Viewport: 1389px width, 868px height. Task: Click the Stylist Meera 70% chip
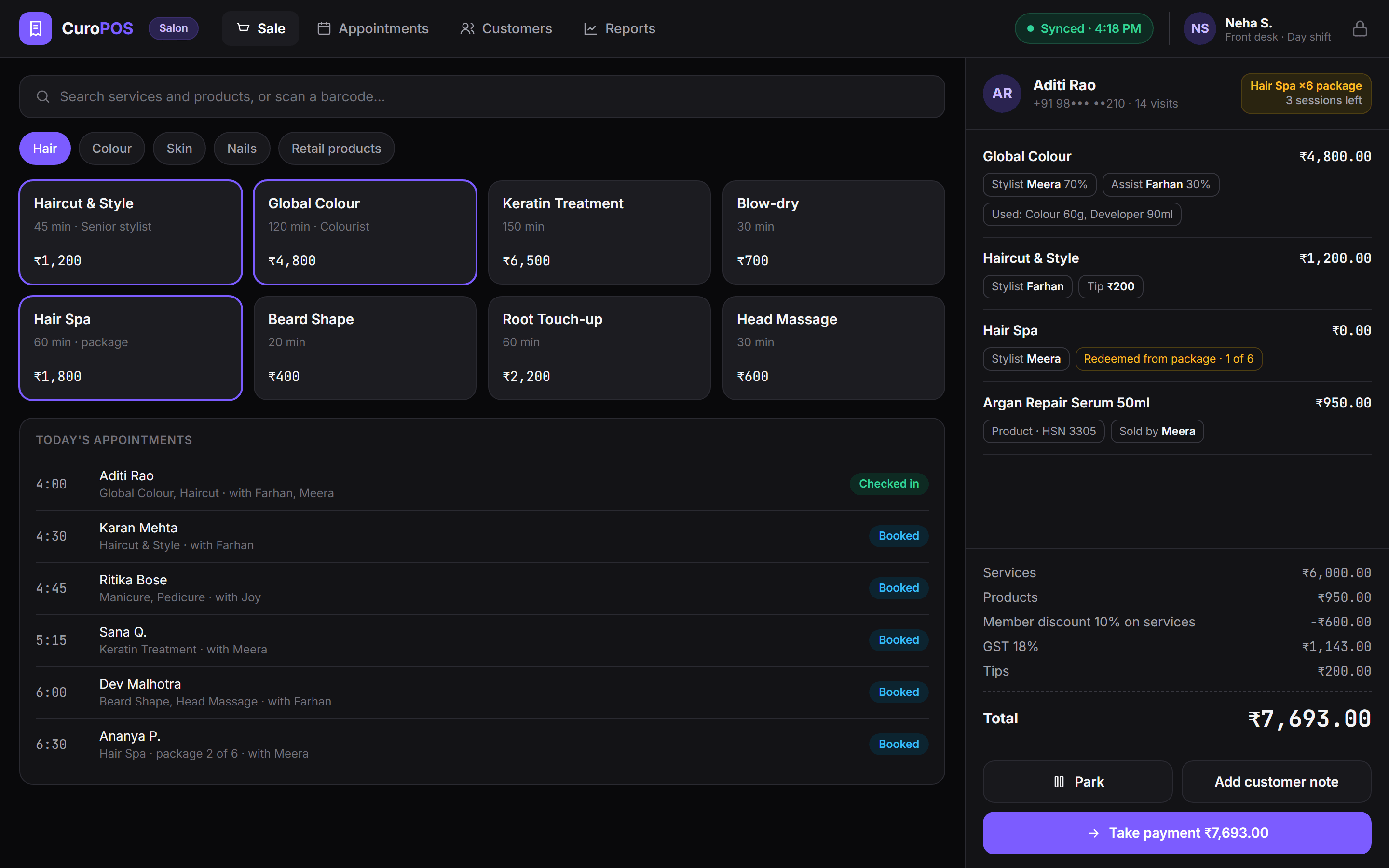click(x=1039, y=184)
